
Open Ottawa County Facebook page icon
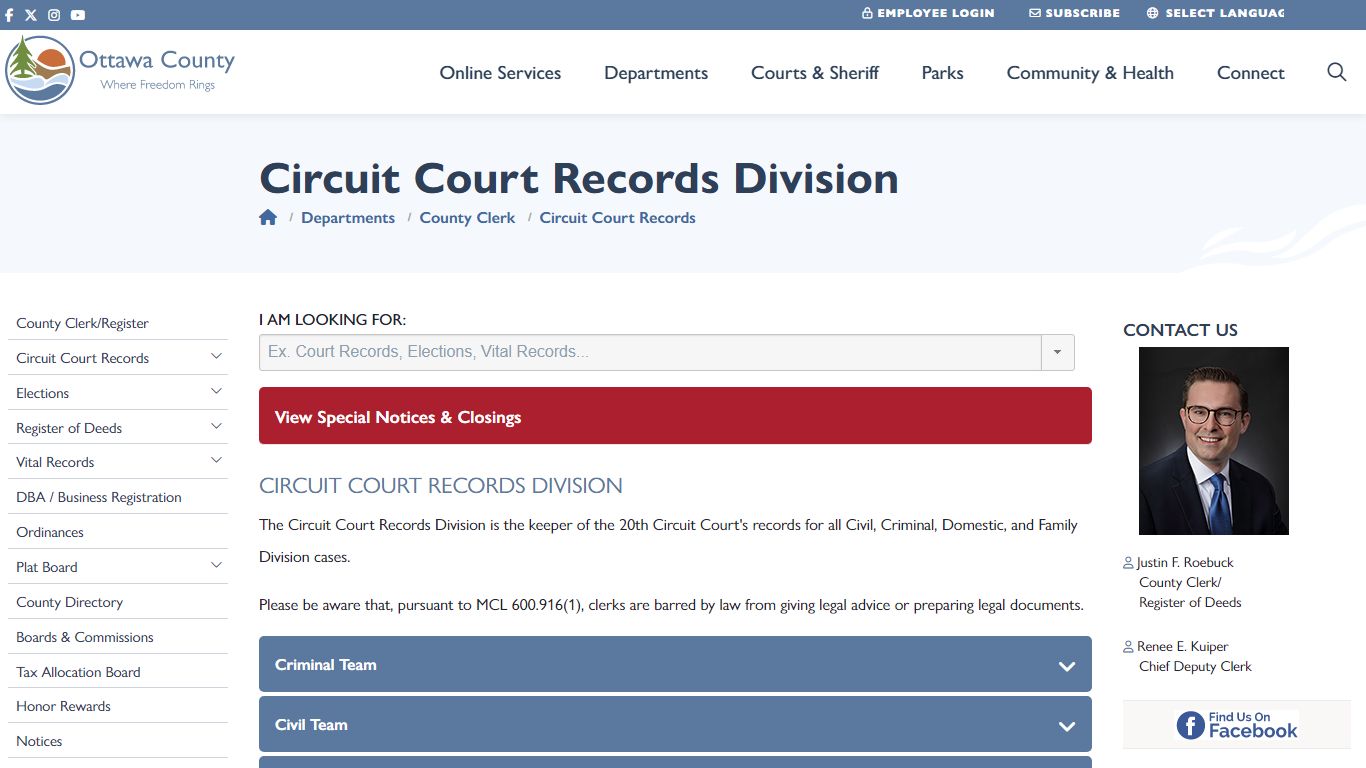tap(9, 15)
